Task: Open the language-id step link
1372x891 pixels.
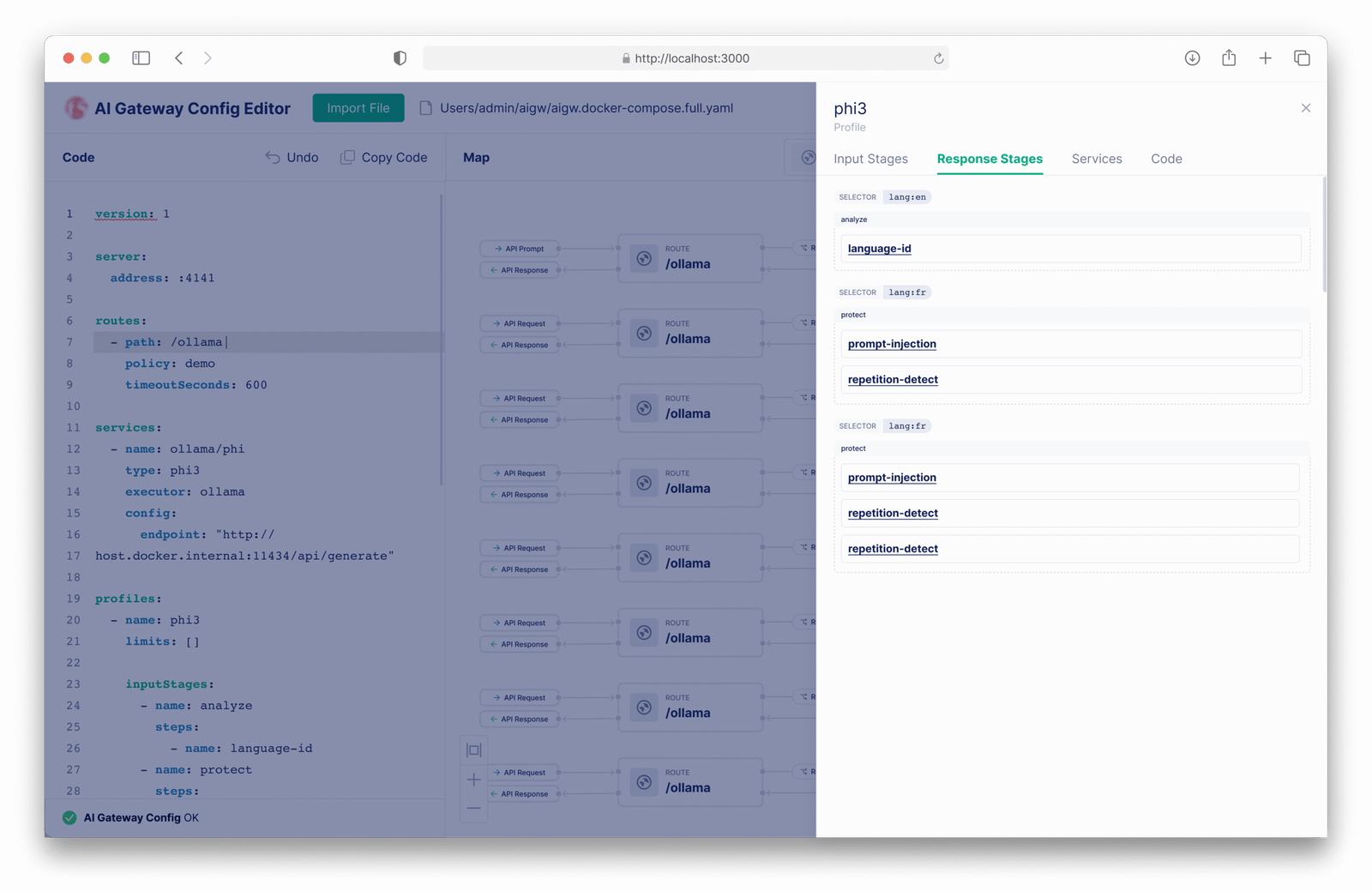Action: pos(879,249)
